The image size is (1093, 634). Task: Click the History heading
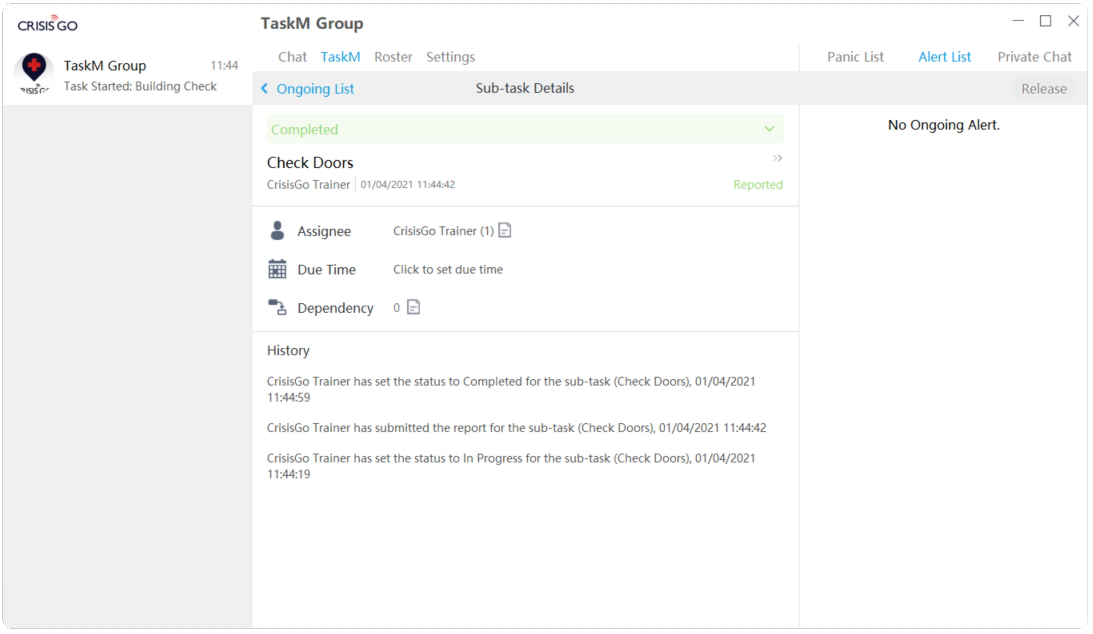(288, 350)
